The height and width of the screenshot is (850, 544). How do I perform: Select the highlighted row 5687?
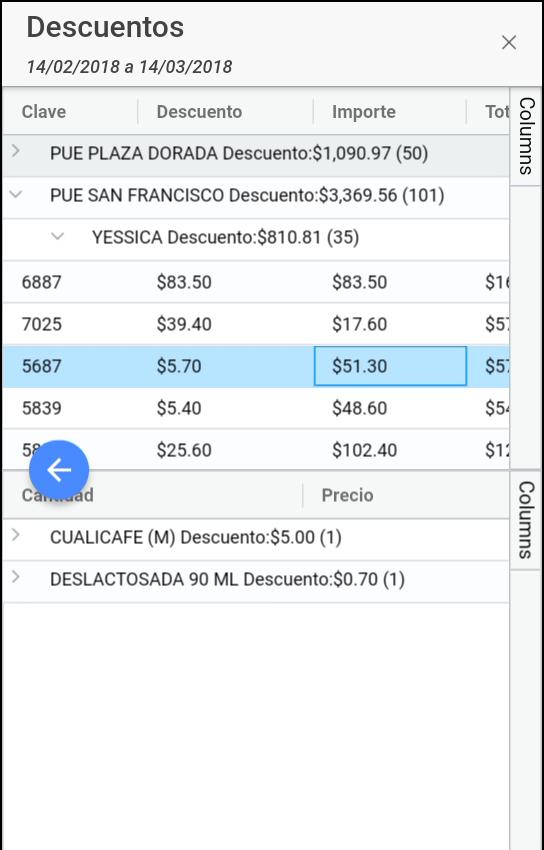(x=256, y=366)
